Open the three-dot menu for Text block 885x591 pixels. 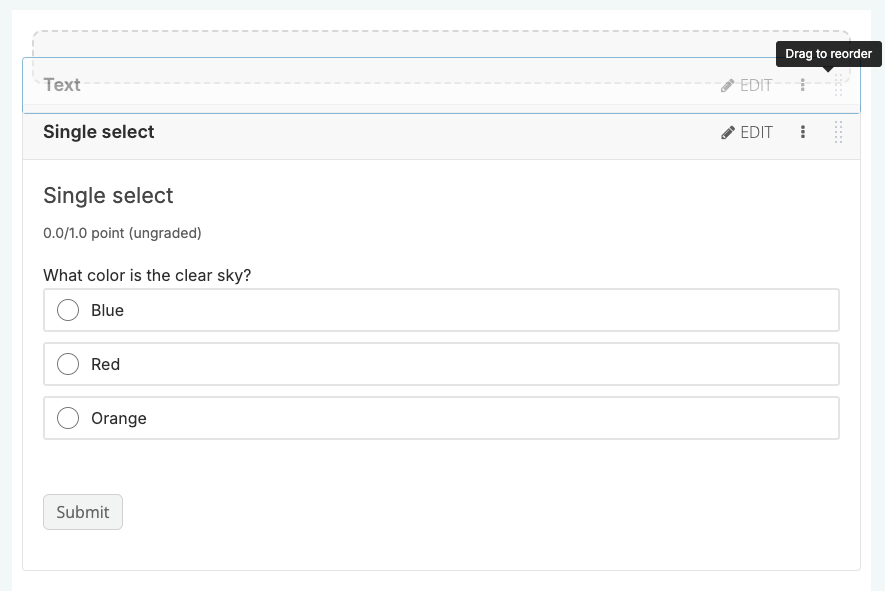pyautogui.click(x=803, y=86)
